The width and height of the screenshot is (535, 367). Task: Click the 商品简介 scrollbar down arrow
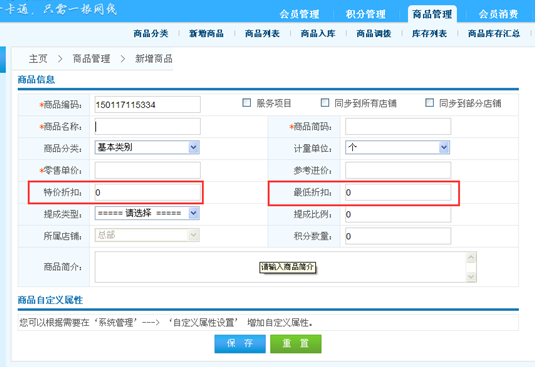(471, 277)
